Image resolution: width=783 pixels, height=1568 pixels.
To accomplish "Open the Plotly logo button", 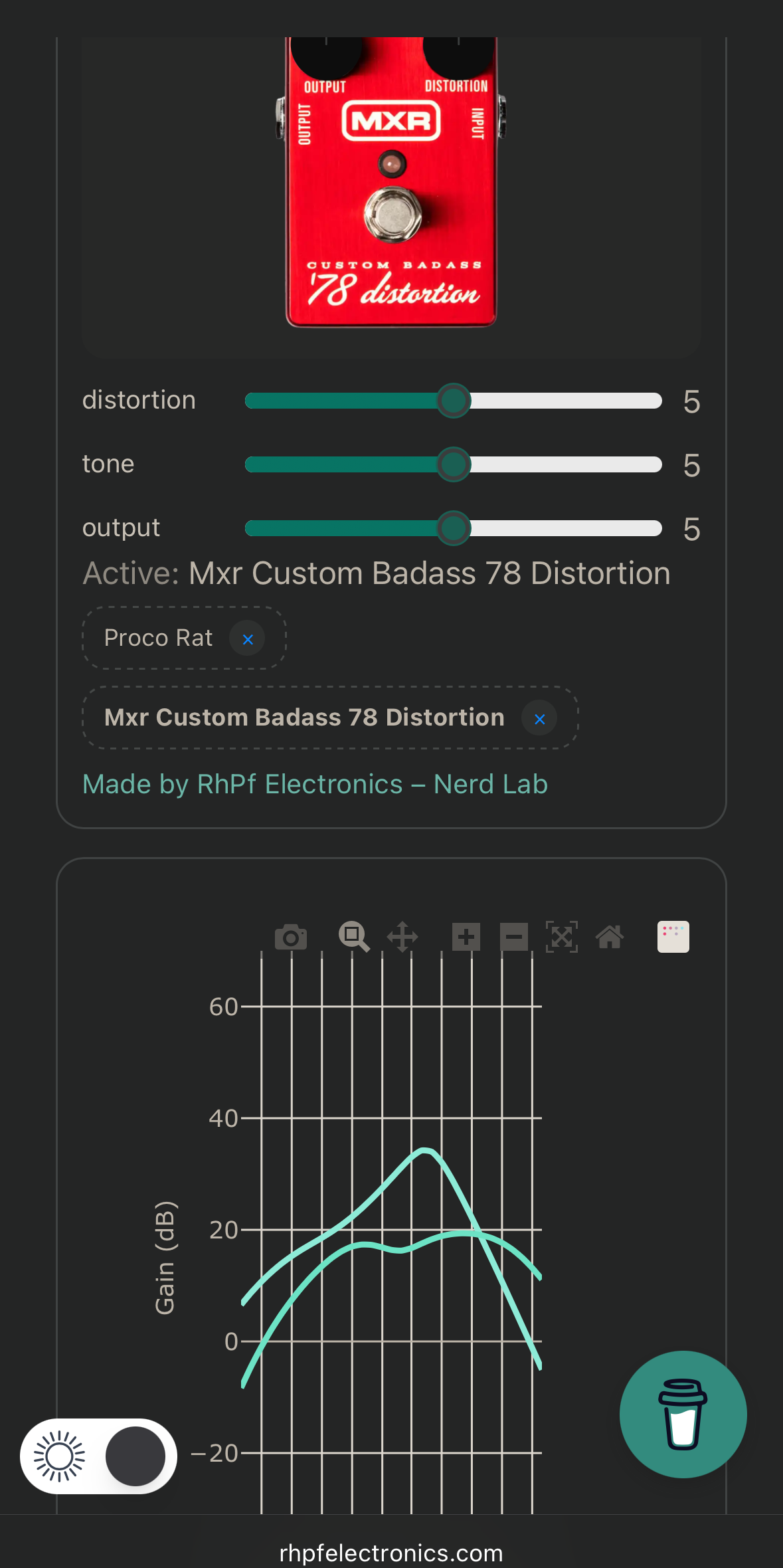I will pyautogui.click(x=673, y=937).
